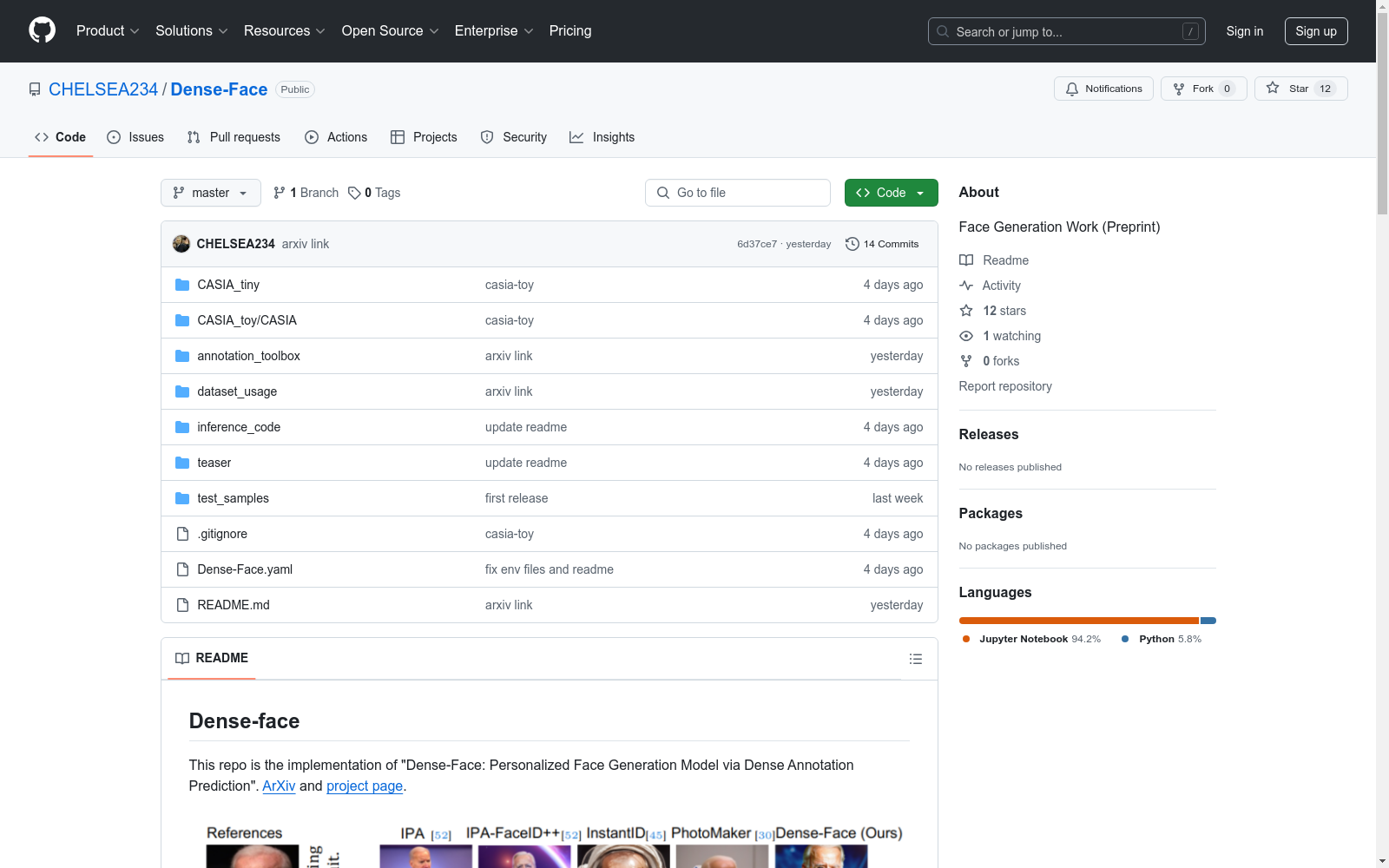Click the teaser folder icon
This screenshot has height=868, width=1389.
tap(182, 463)
